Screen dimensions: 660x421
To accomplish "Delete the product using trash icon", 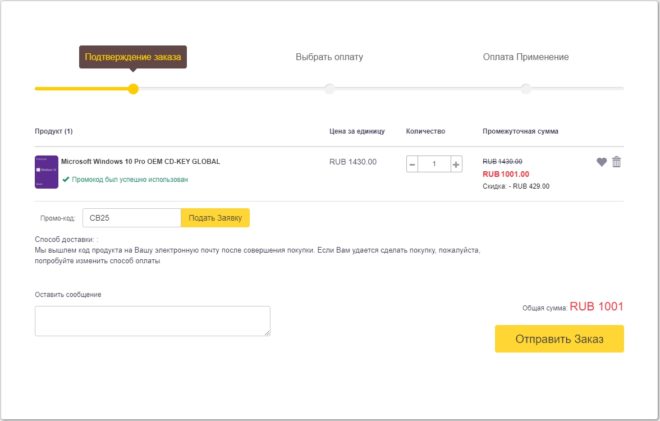I will click(x=616, y=162).
